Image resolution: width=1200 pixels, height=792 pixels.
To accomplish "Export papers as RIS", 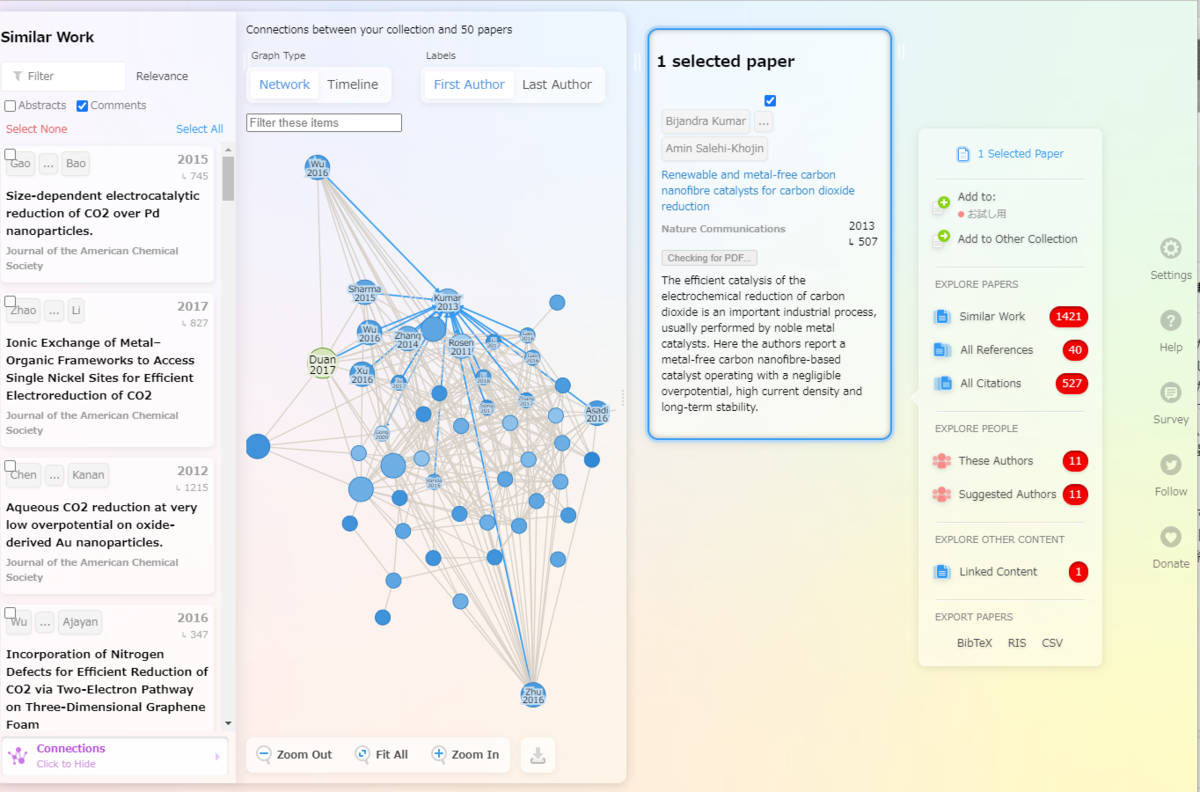I will [x=1017, y=643].
